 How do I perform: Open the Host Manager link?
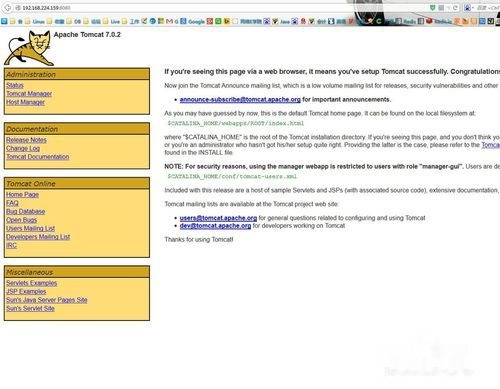25,102
